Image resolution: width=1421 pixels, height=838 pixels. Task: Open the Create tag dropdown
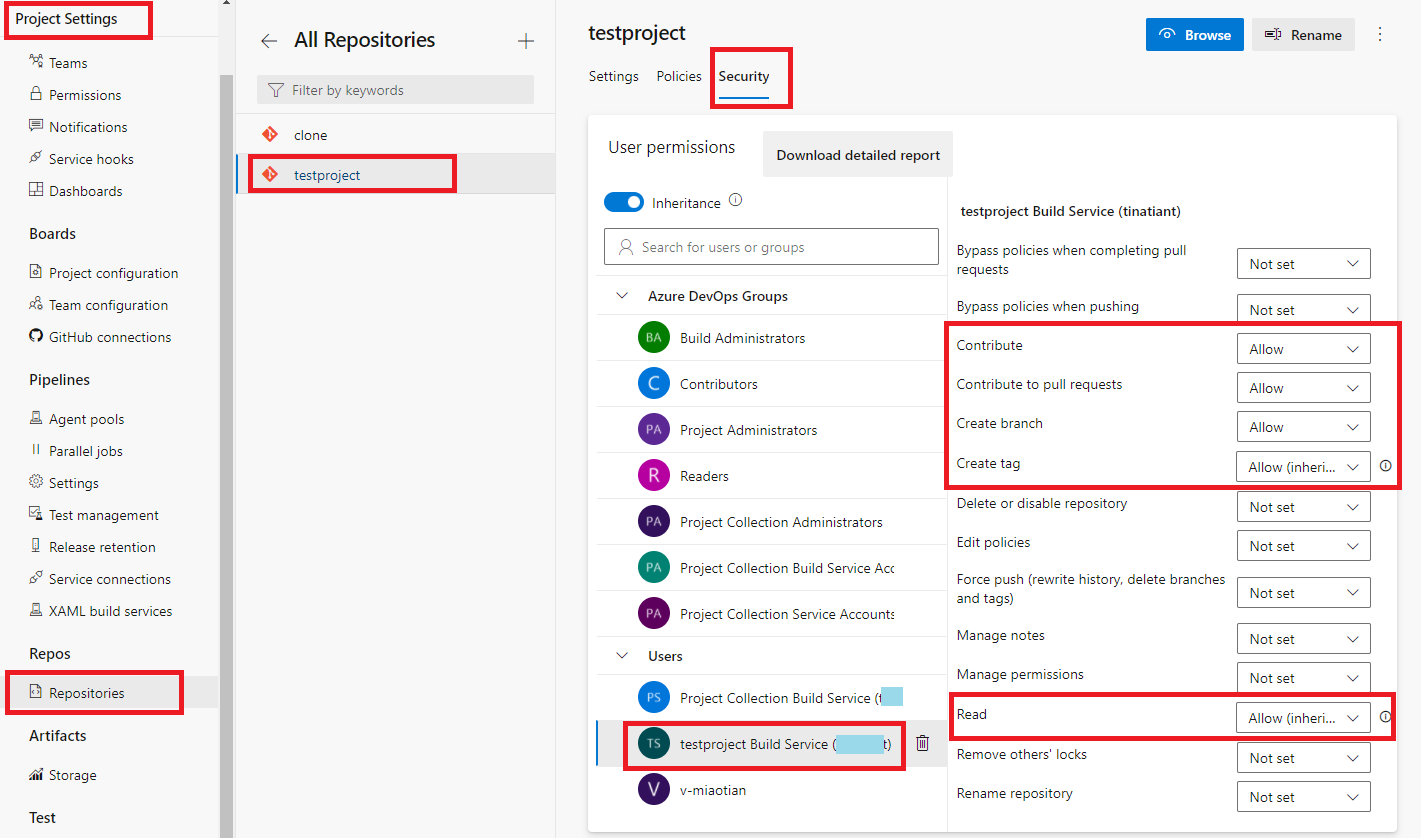tap(1303, 467)
